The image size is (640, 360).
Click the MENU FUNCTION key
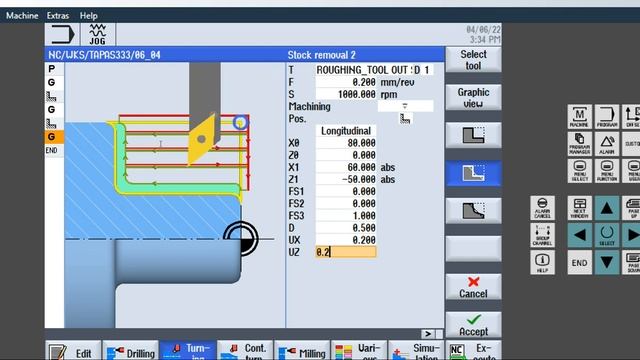coord(607,171)
